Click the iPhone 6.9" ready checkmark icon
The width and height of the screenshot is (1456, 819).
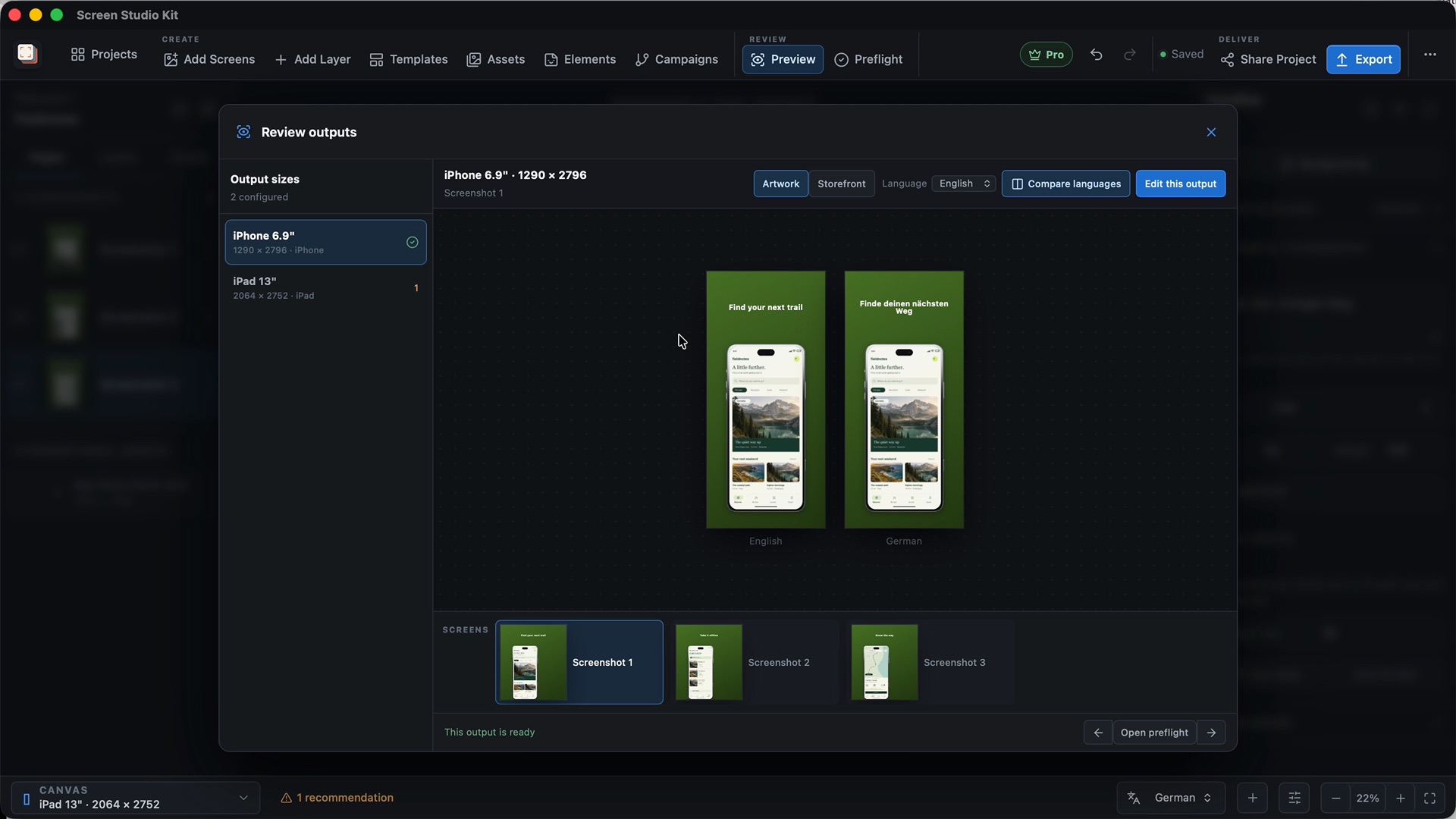412,243
